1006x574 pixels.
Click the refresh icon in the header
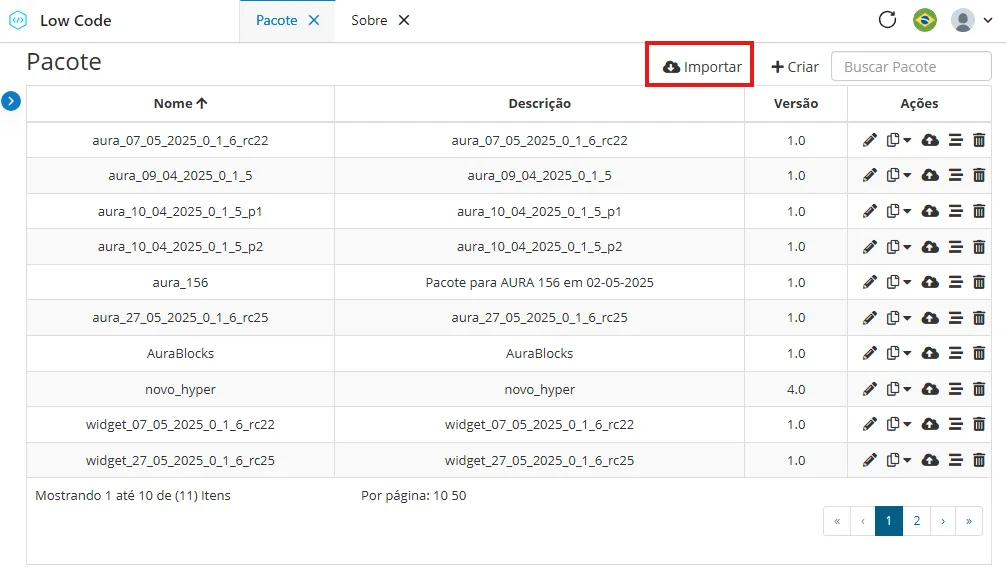887,20
